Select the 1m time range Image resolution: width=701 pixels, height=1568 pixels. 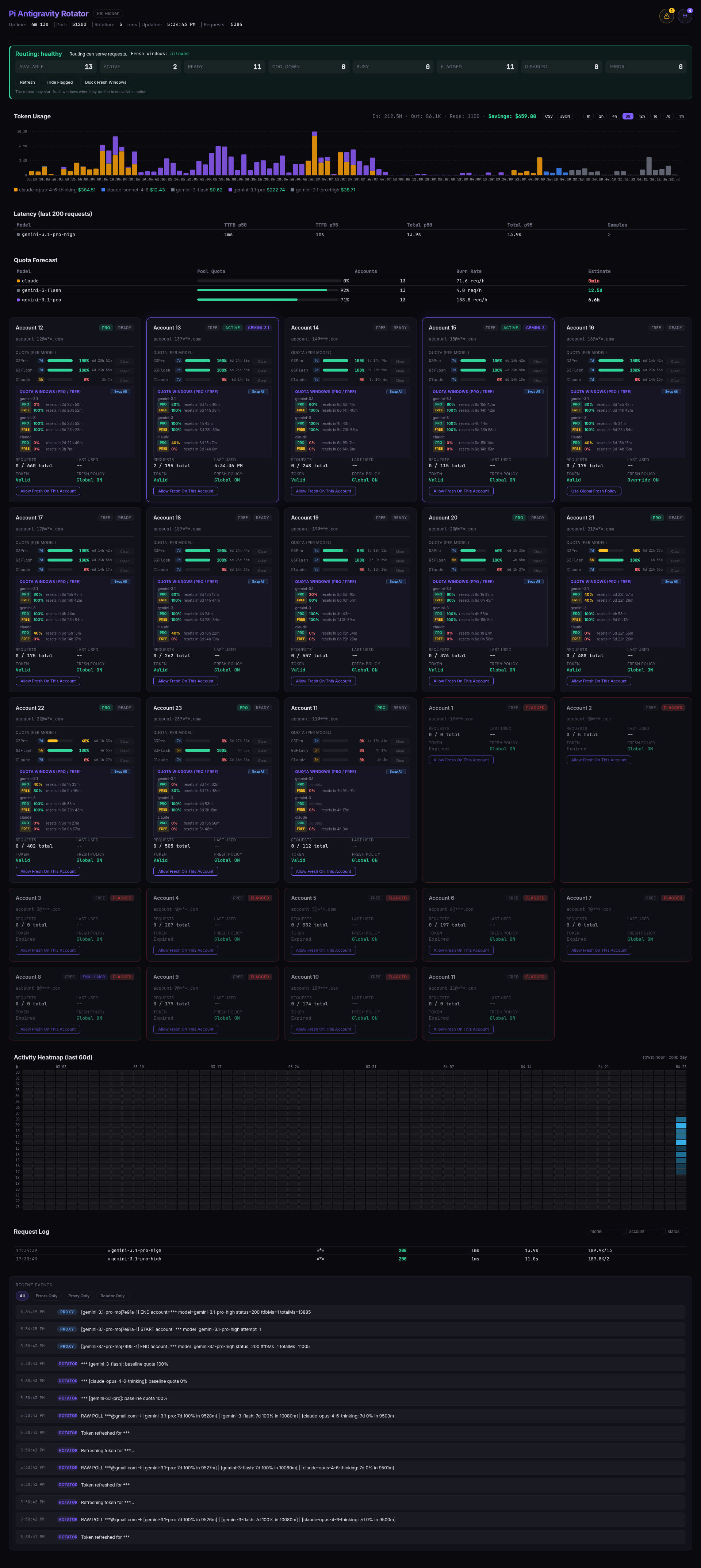(682, 116)
